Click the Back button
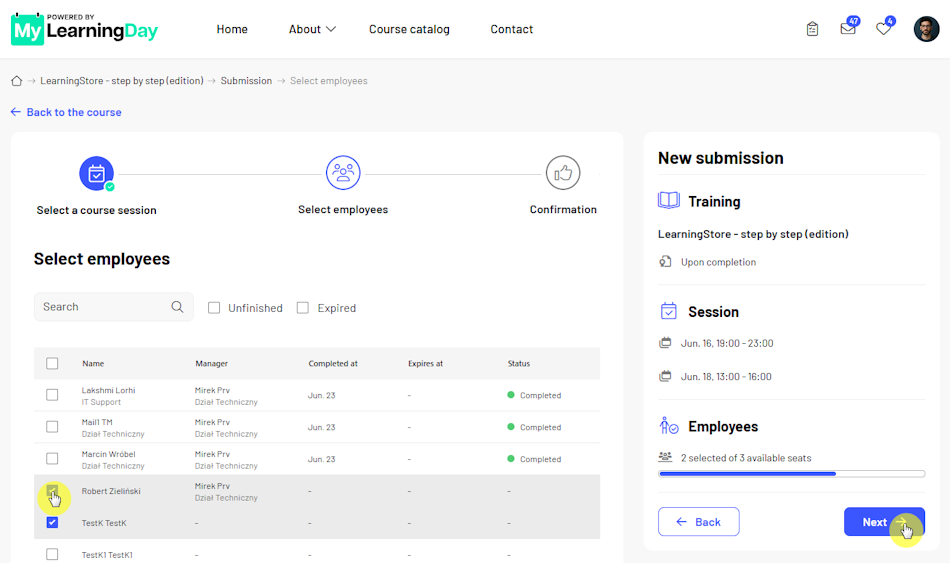This screenshot has height=563, width=950. 699,522
